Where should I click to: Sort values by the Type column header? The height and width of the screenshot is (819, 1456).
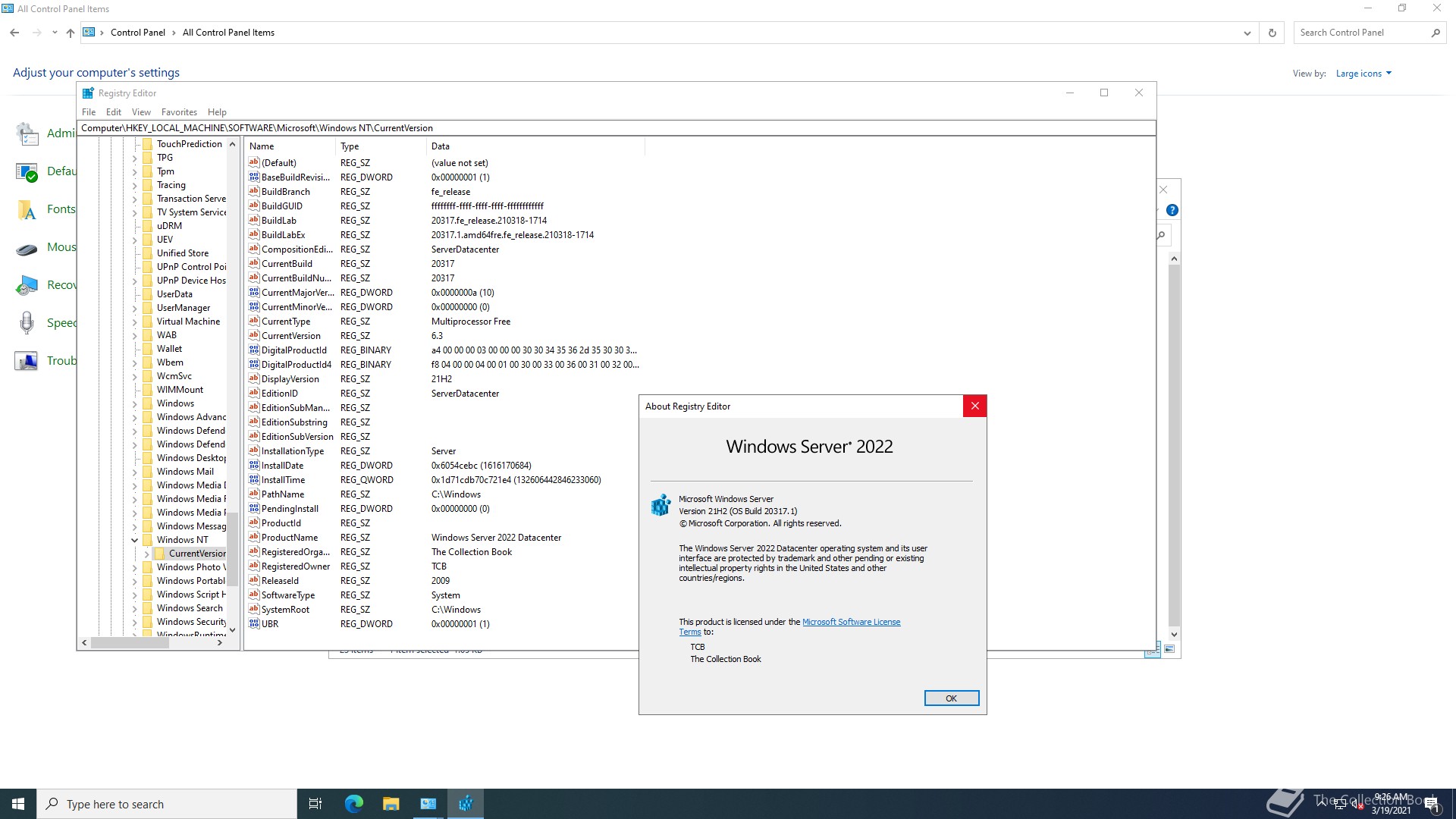[x=382, y=146]
